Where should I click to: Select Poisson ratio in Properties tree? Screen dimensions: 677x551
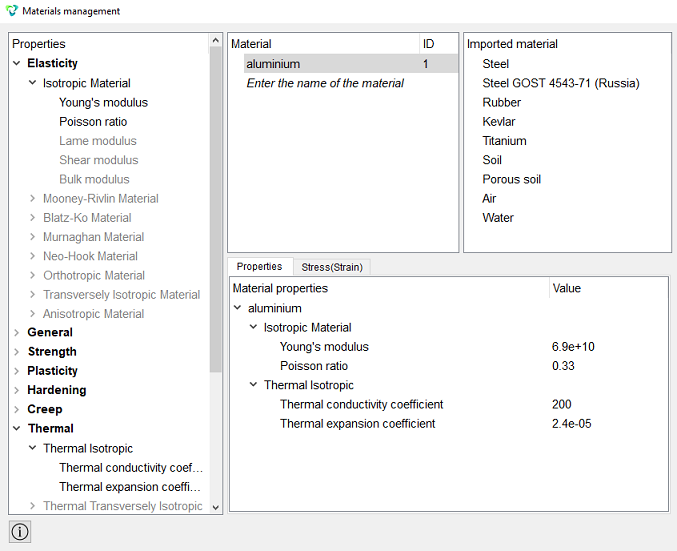93,122
